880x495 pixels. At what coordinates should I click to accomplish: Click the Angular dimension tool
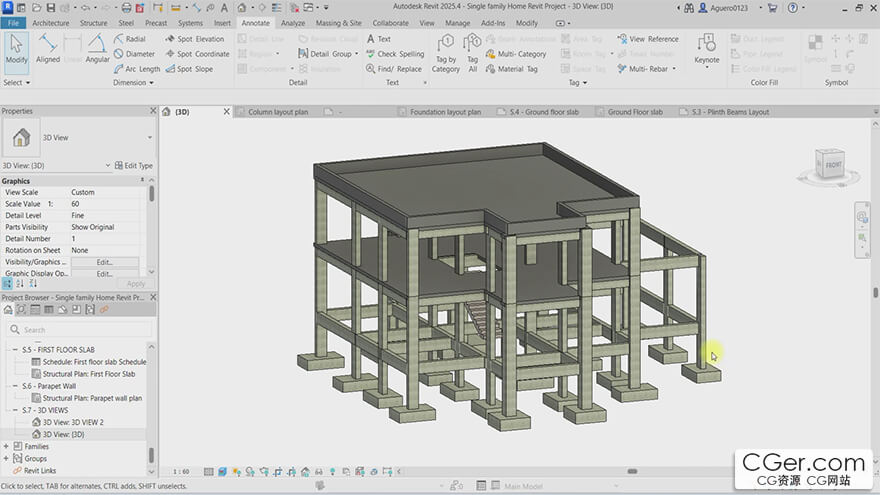[97, 48]
